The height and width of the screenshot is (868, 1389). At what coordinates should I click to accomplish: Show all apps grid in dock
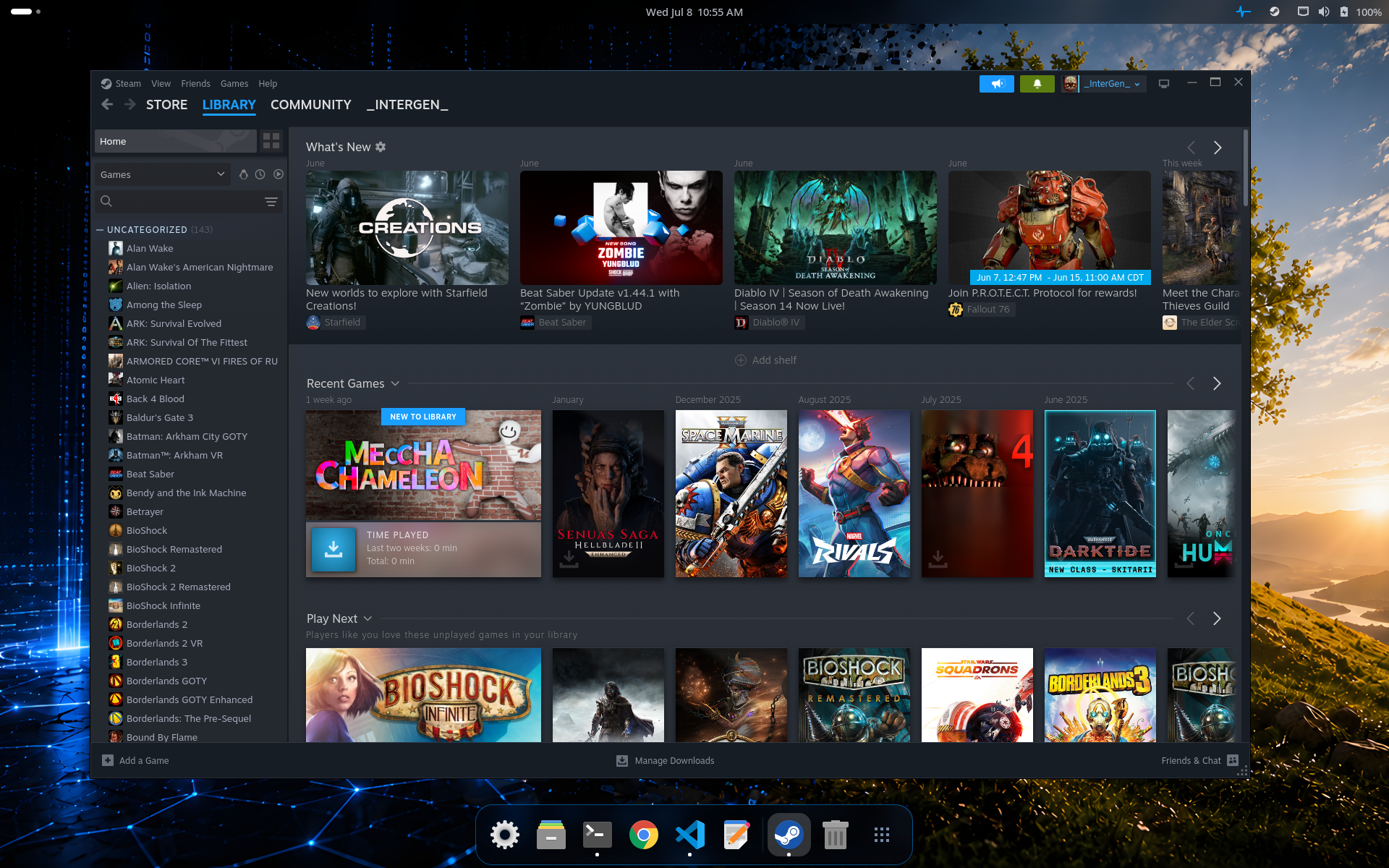(881, 835)
